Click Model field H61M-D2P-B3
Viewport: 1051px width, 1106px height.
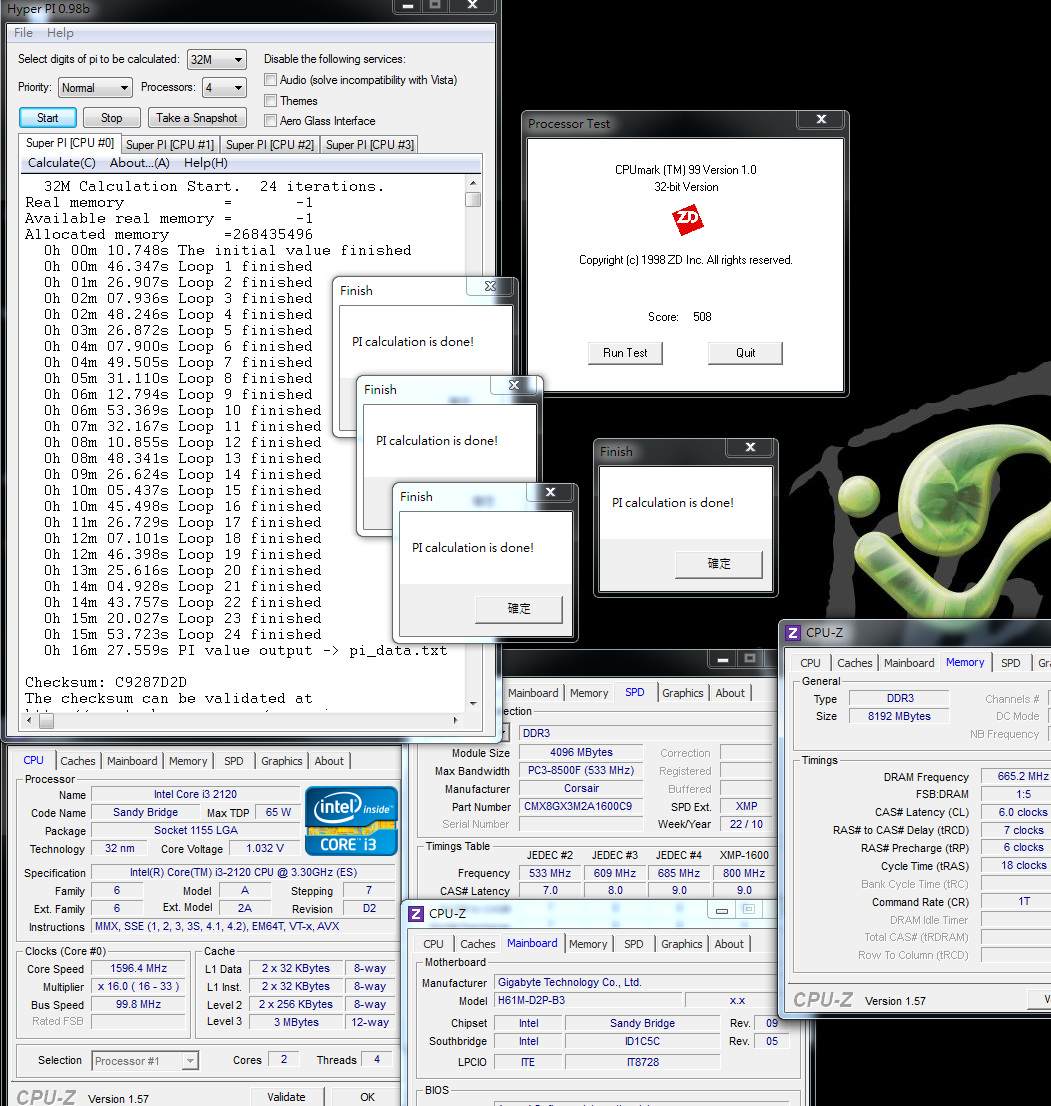588,1000
